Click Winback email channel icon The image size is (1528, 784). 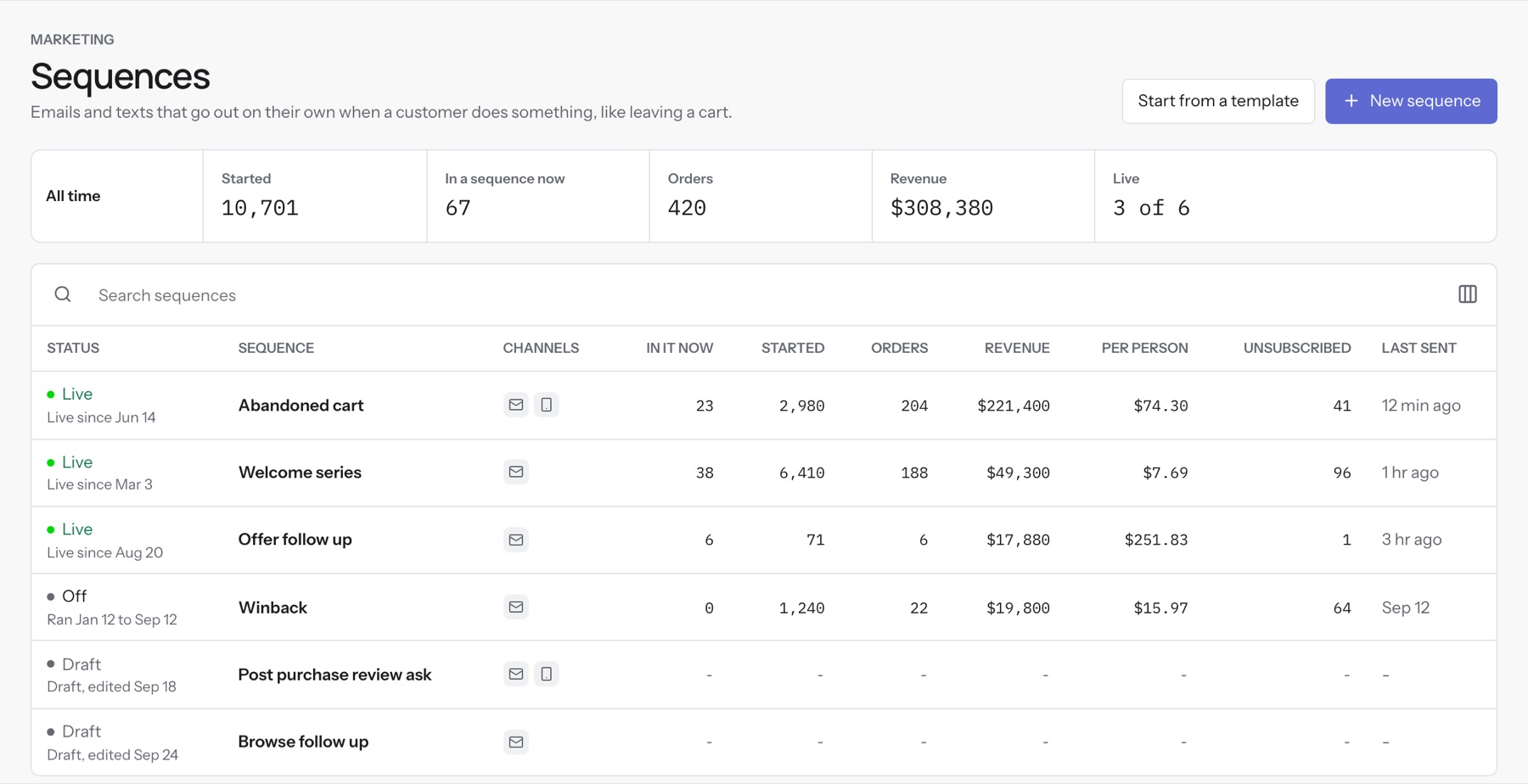pos(515,607)
